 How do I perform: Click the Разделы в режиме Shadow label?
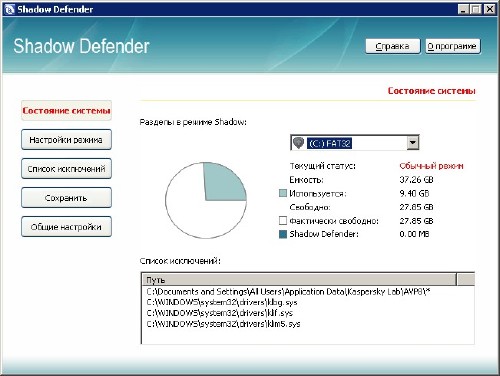click(x=193, y=122)
